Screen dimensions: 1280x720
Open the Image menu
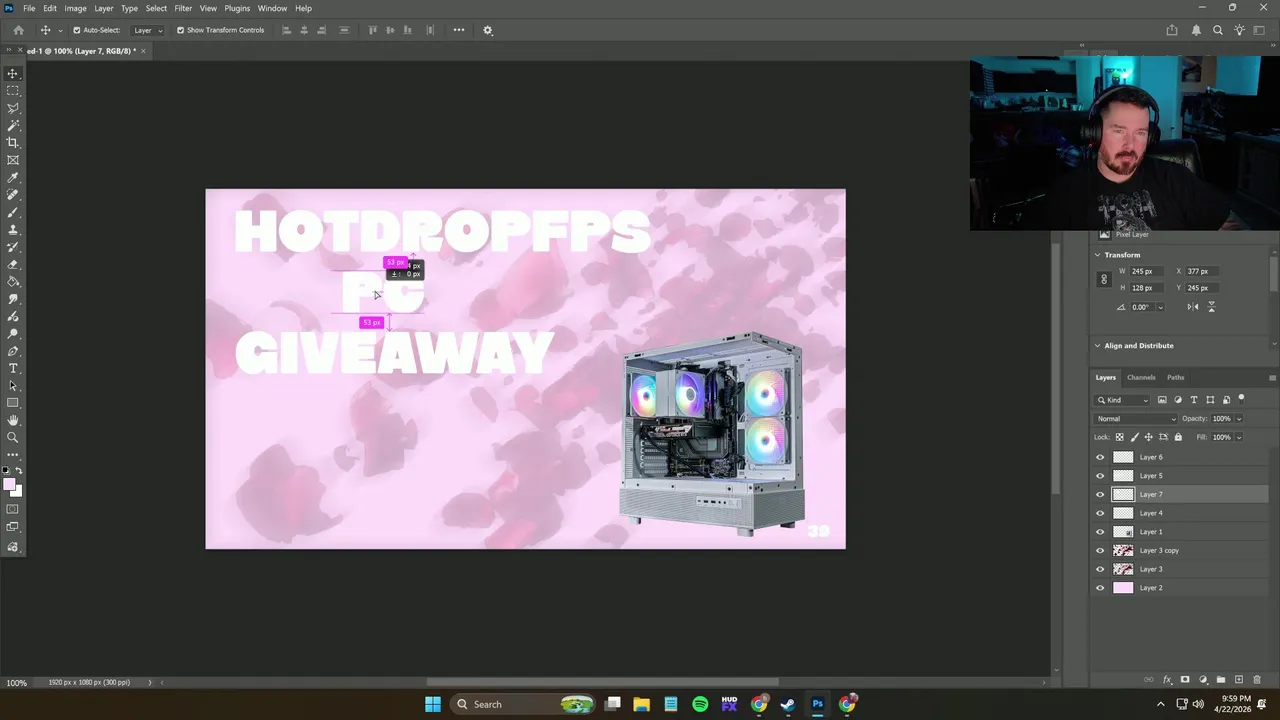point(75,8)
